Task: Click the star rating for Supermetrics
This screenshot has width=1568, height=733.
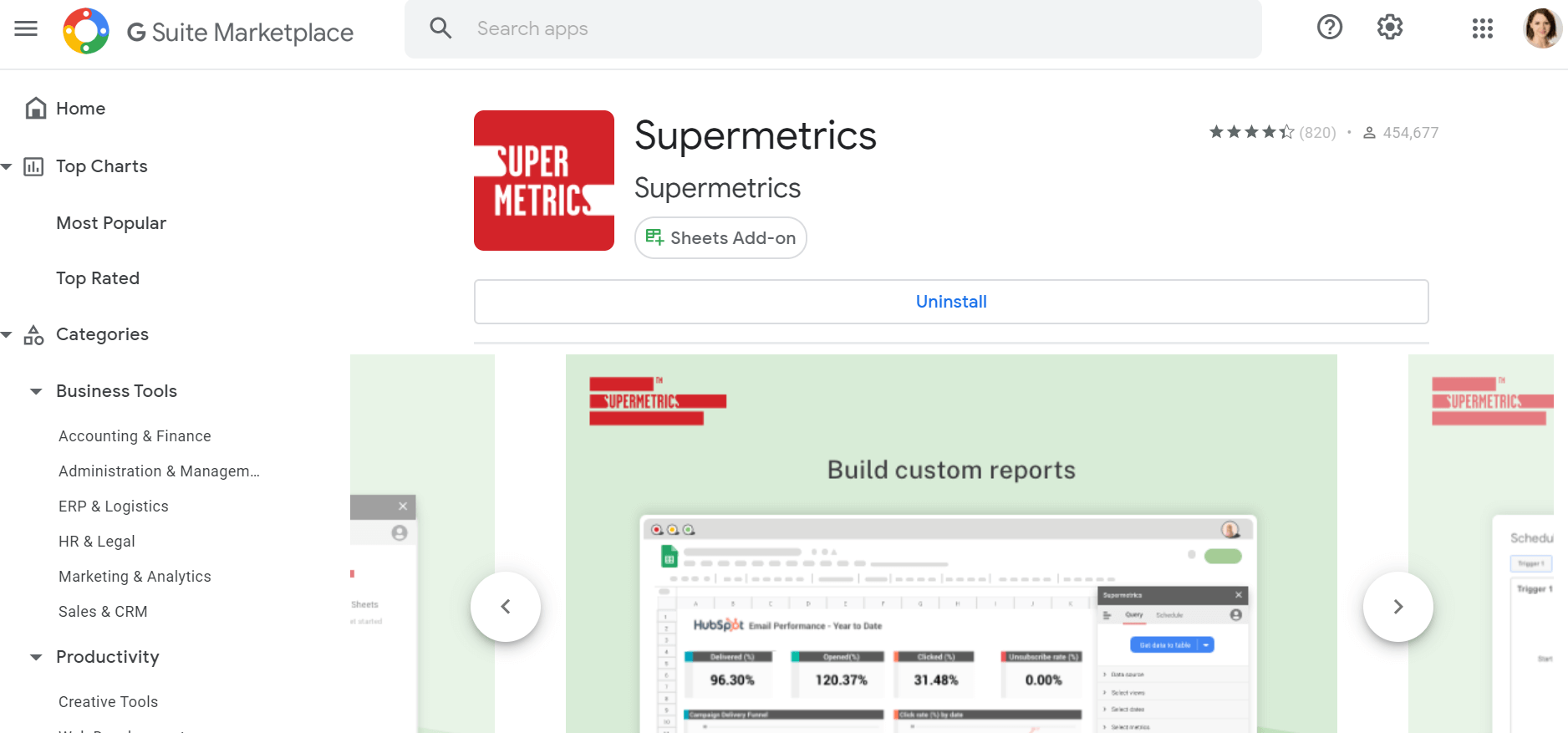Action: (1251, 132)
